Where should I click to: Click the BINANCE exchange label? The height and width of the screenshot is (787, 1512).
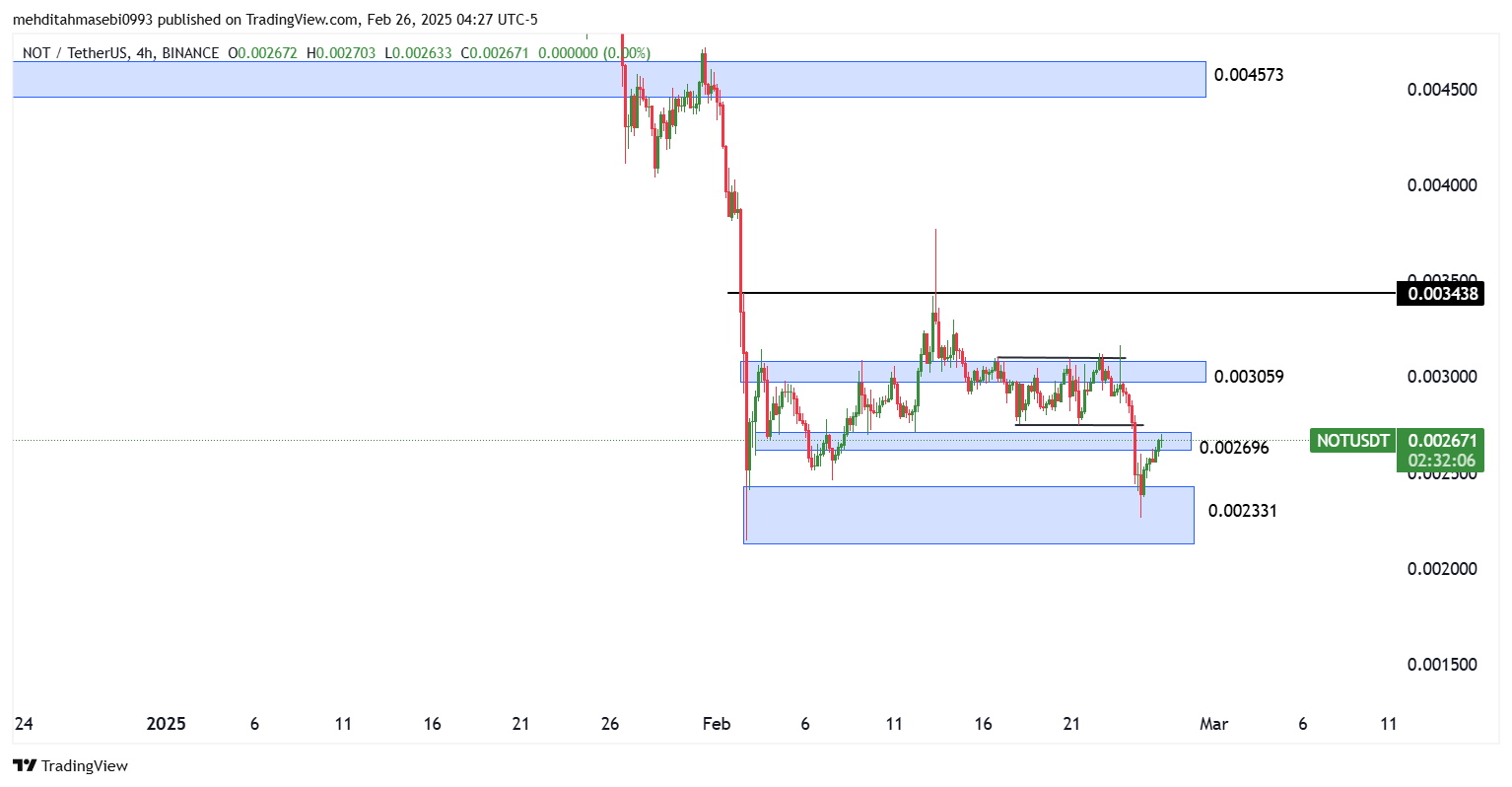click(x=190, y=52)
